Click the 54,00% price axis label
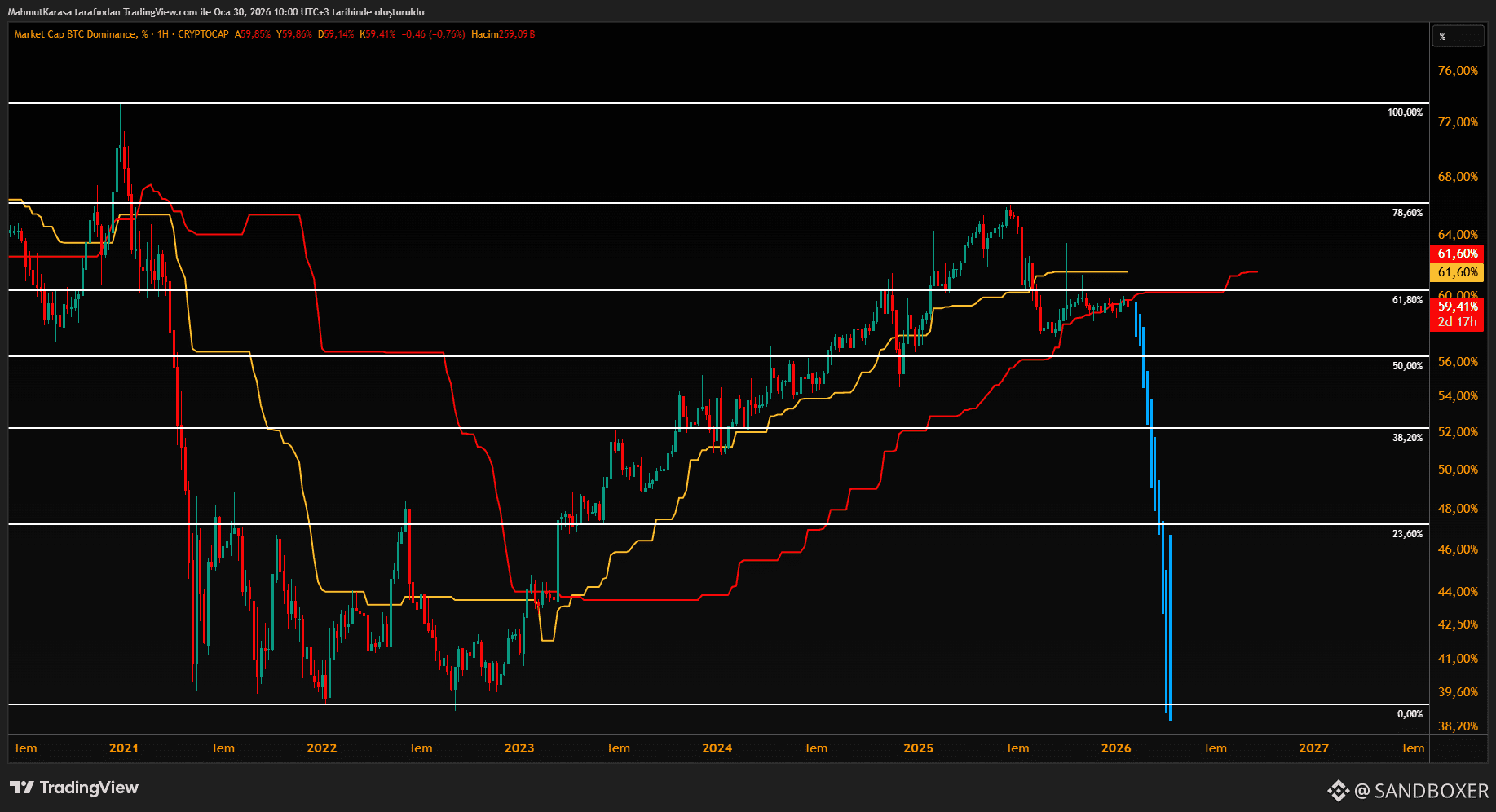This screenshot has width=1496, height=812. click(x=1458, y=396)
